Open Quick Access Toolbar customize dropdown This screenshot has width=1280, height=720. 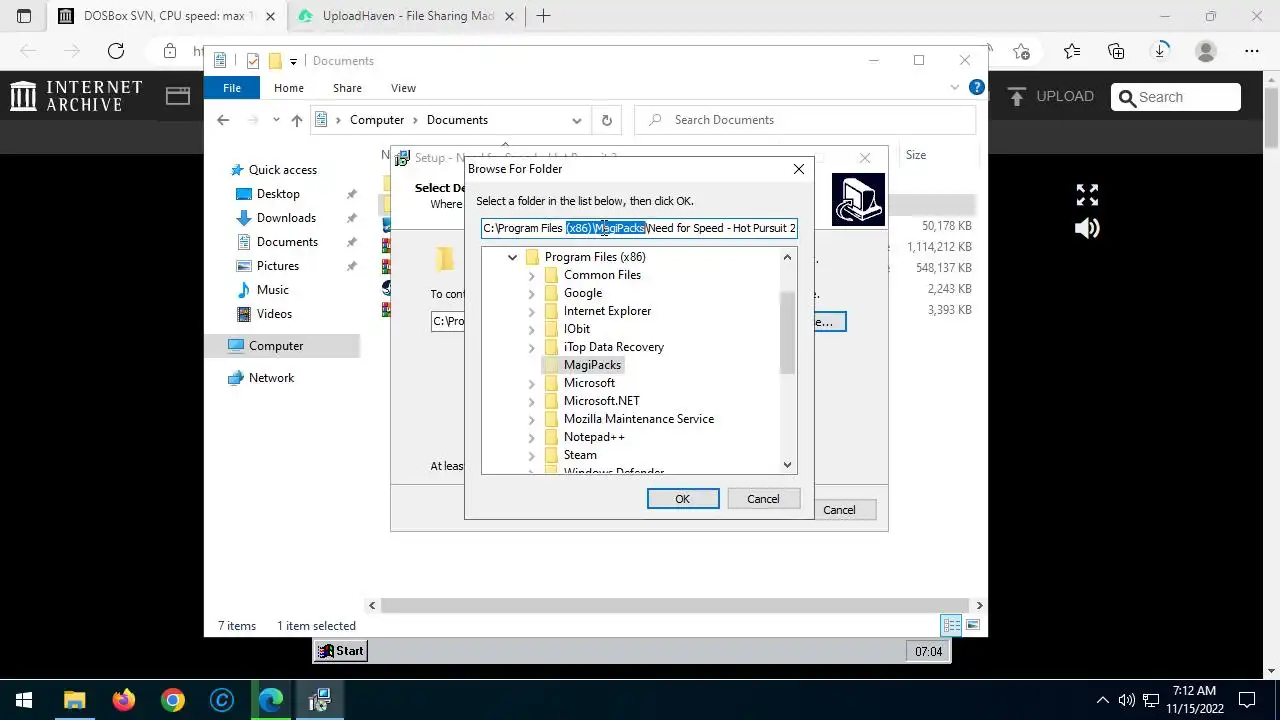(293, 62)
